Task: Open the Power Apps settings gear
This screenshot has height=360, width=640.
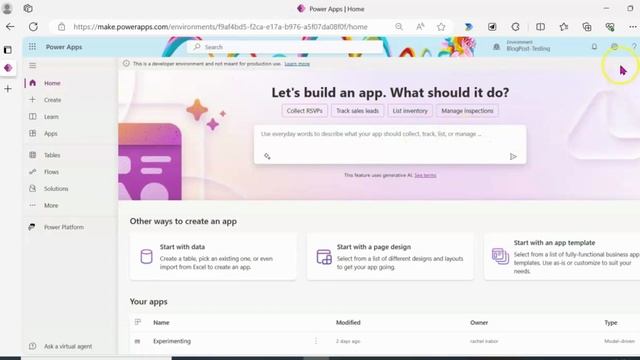Action: (614, 47)
